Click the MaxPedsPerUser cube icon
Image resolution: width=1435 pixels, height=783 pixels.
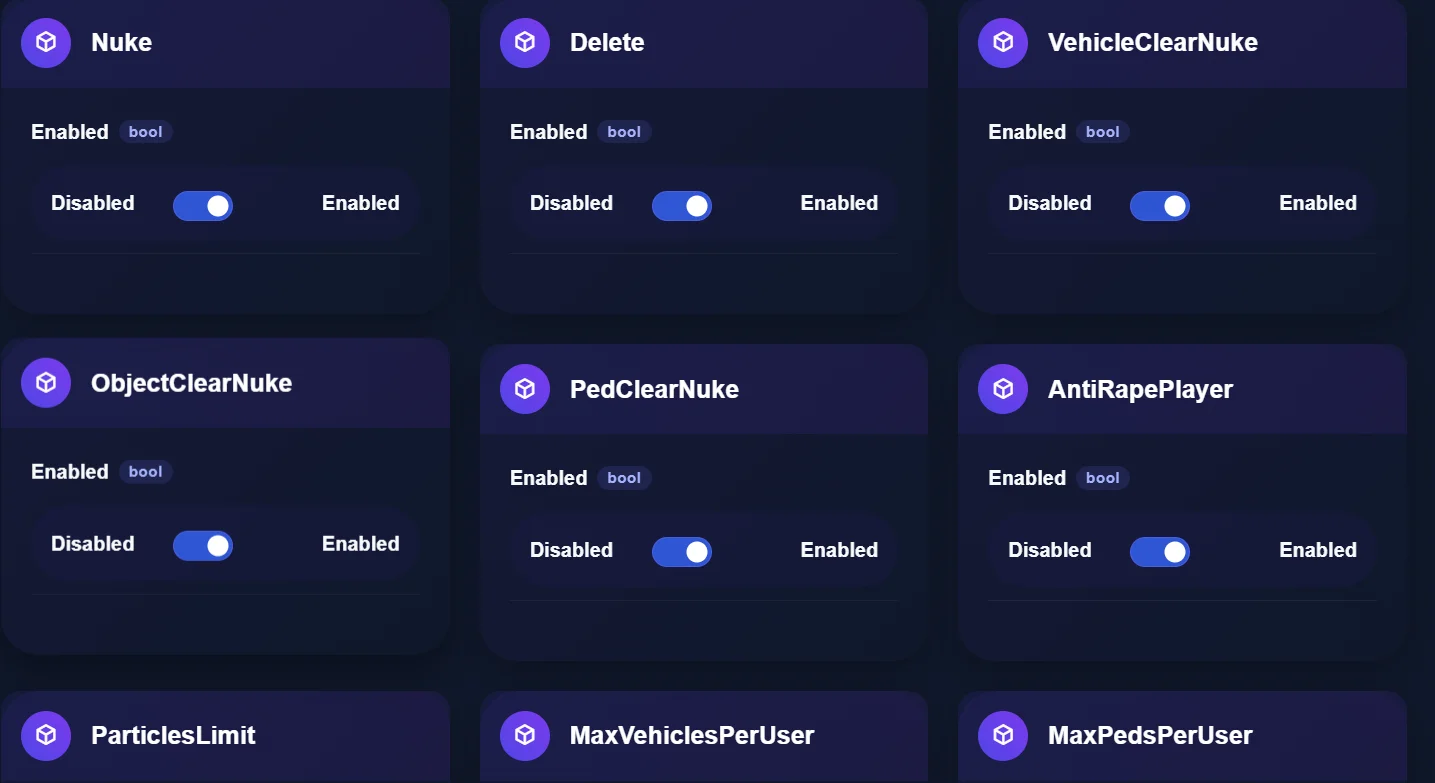(1003, 736)
